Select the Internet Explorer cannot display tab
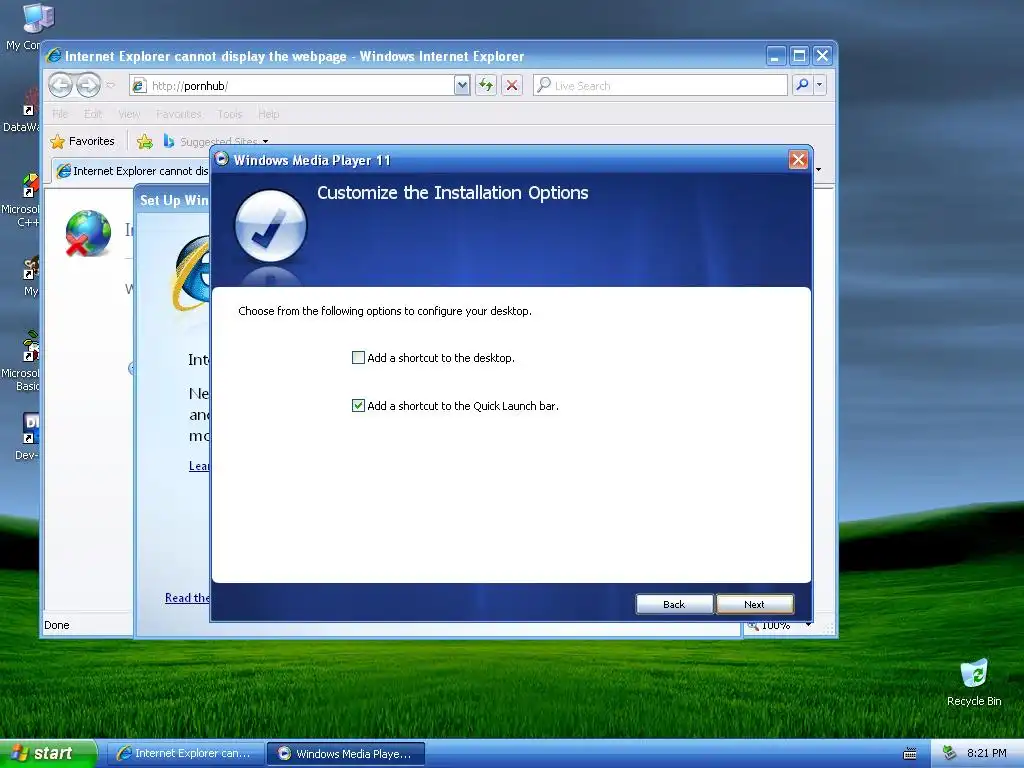This screenshot has width=1024, height=768. pos(133,171)
